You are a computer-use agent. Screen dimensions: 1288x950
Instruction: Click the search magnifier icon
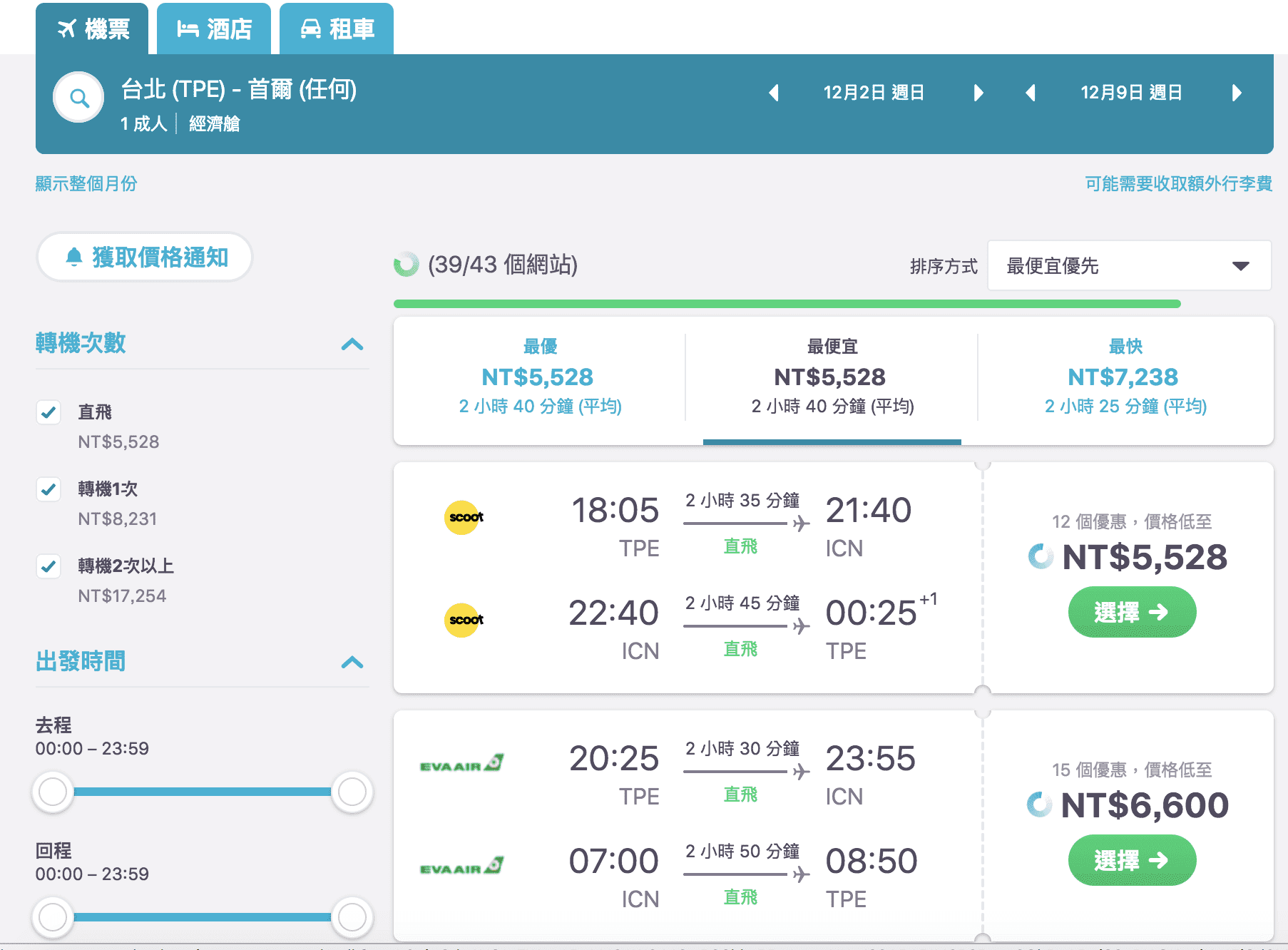pyautogui.click(x=78, y=97)
